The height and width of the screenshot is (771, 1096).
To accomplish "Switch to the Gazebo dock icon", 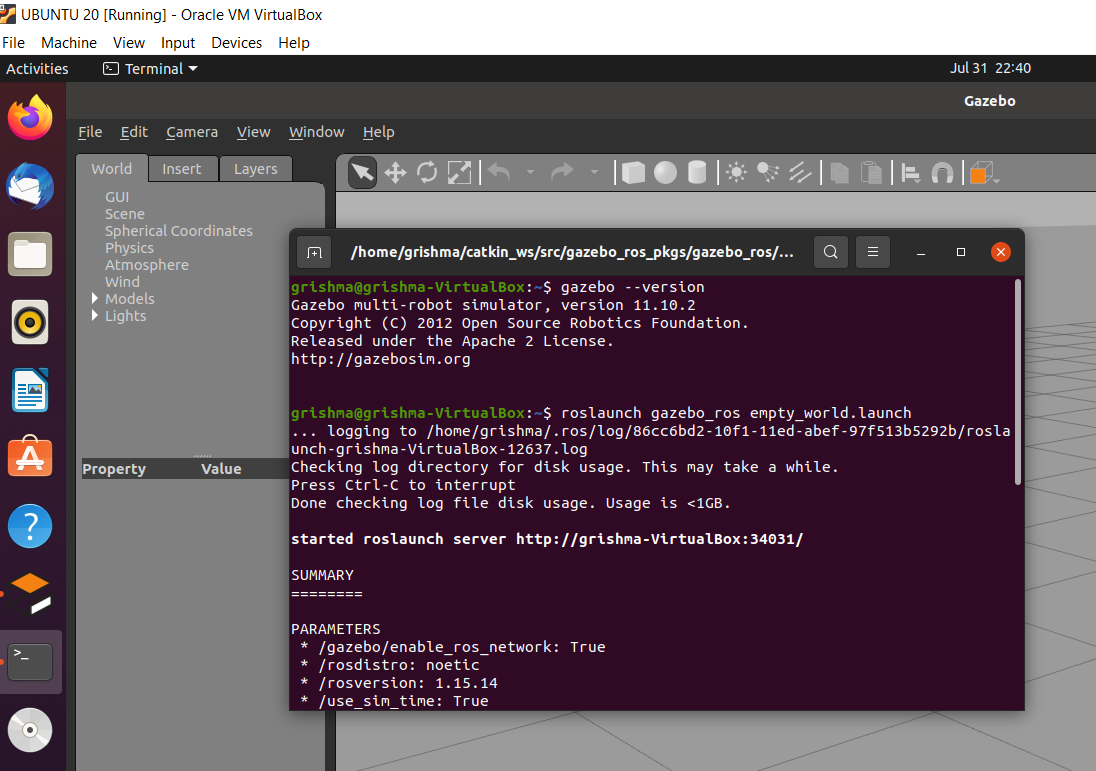I will coord(30,594).
